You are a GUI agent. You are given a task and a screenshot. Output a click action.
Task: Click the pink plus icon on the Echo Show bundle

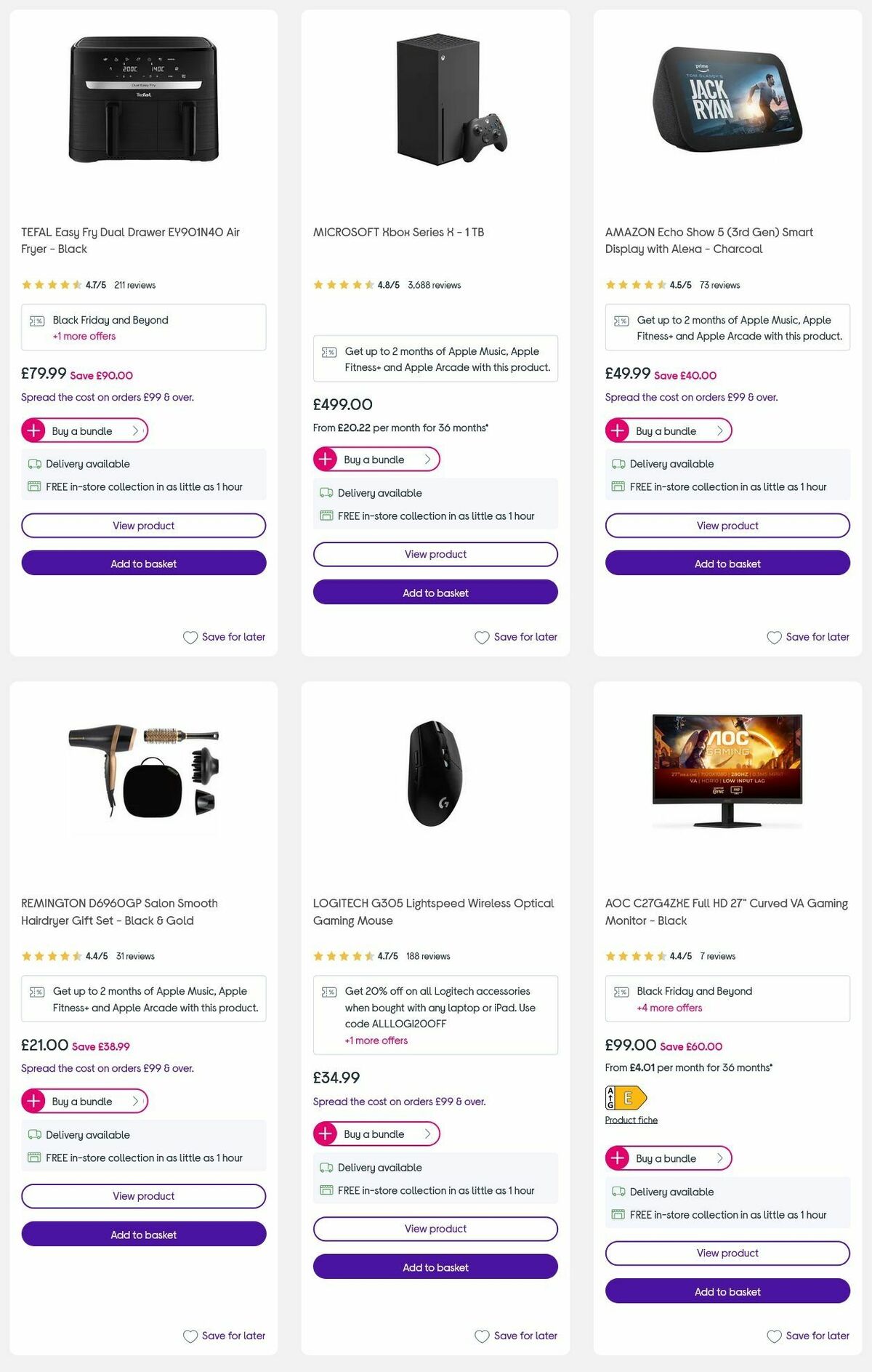pyautogui.click(x=617, y=430)
